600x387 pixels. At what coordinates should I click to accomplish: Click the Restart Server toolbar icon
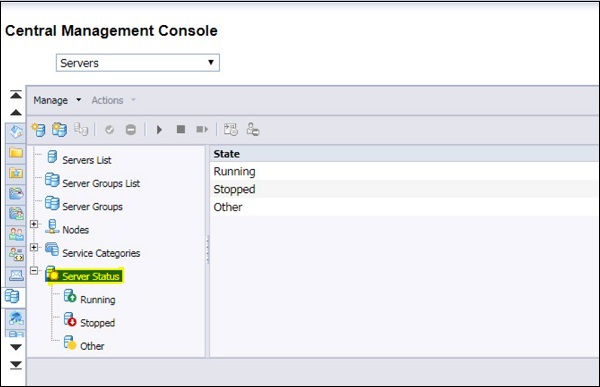click(202, 129)
